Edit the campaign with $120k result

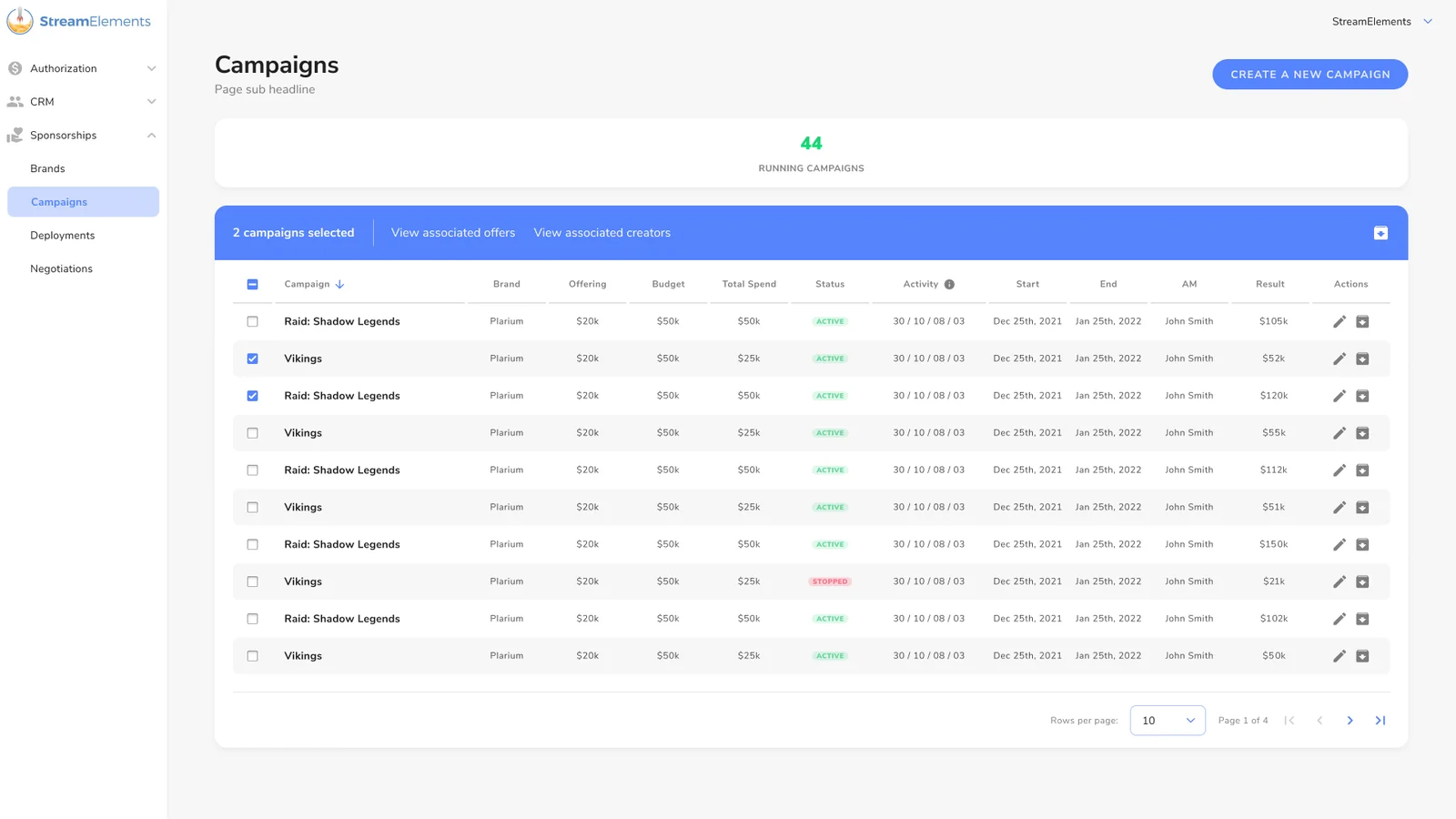coord(1339,396)
